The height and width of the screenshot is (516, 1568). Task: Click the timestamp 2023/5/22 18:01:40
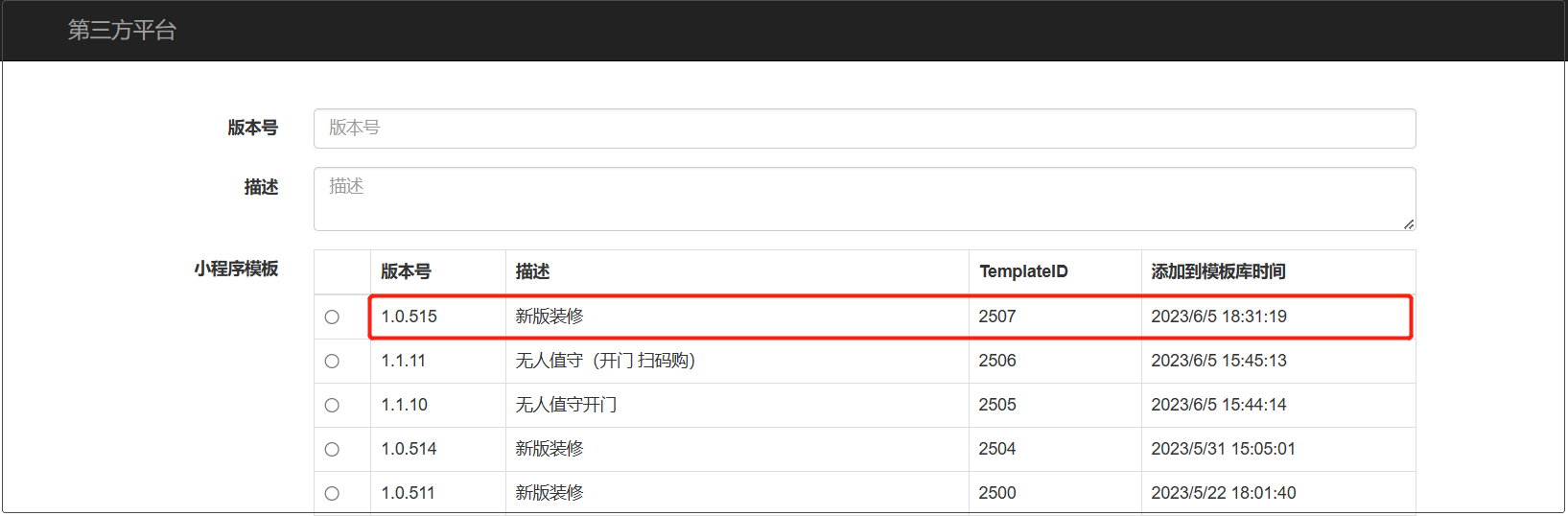pos(1224,493)
